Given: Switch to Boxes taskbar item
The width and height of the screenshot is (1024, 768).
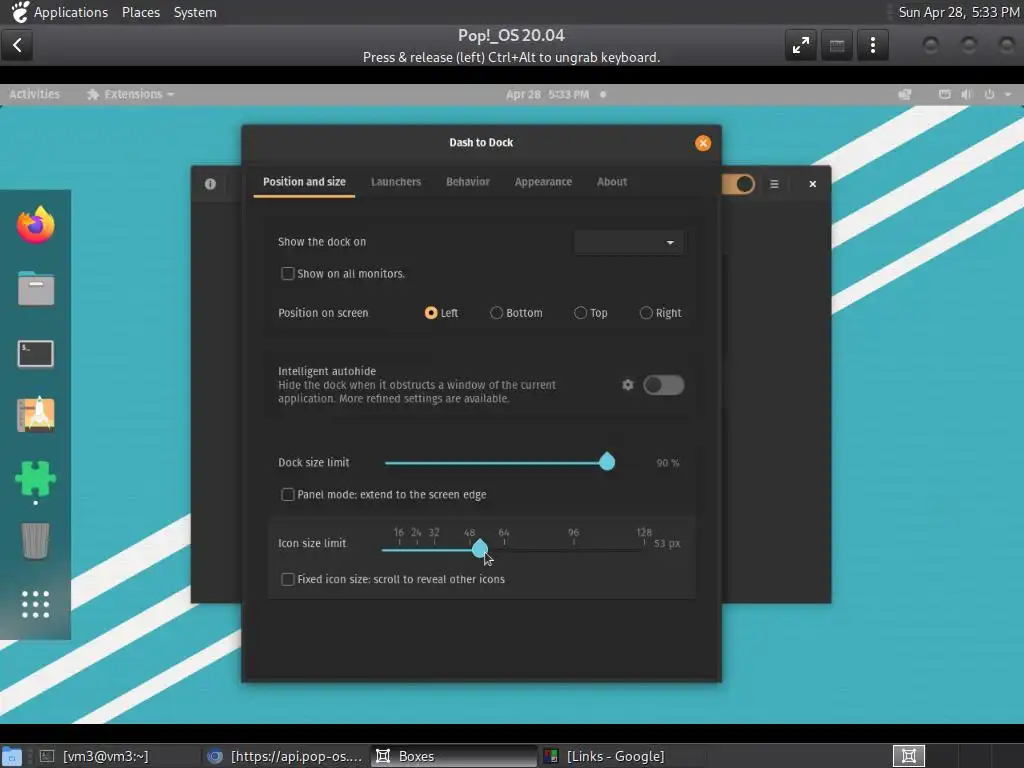Looking at the screenshot, I should (454, 756).
